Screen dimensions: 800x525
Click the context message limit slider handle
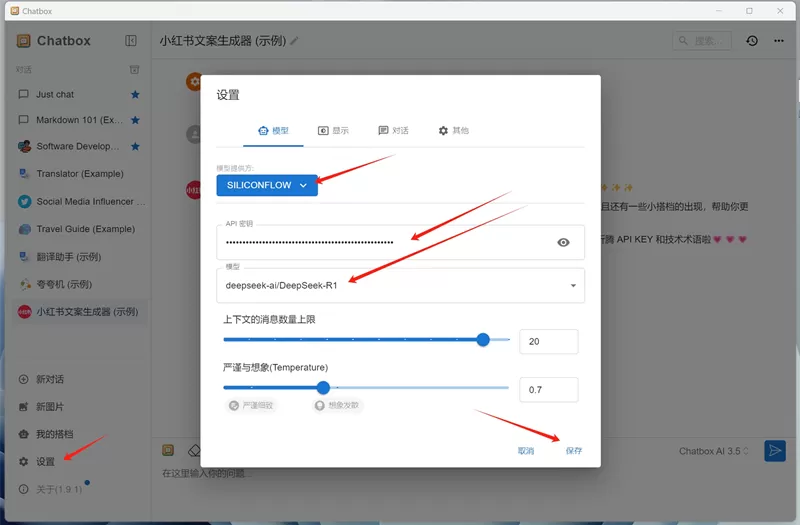[483, 339]
